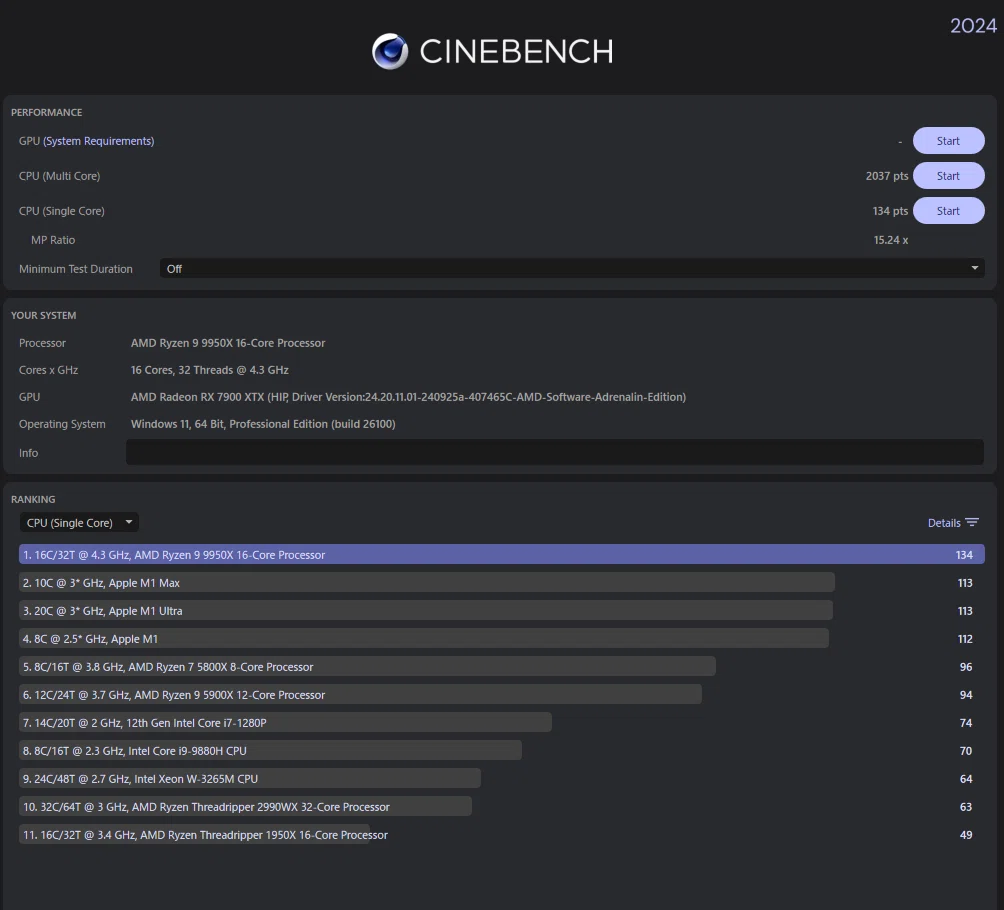Click the CPU (Multi Core) label

(x=60, y=175)
